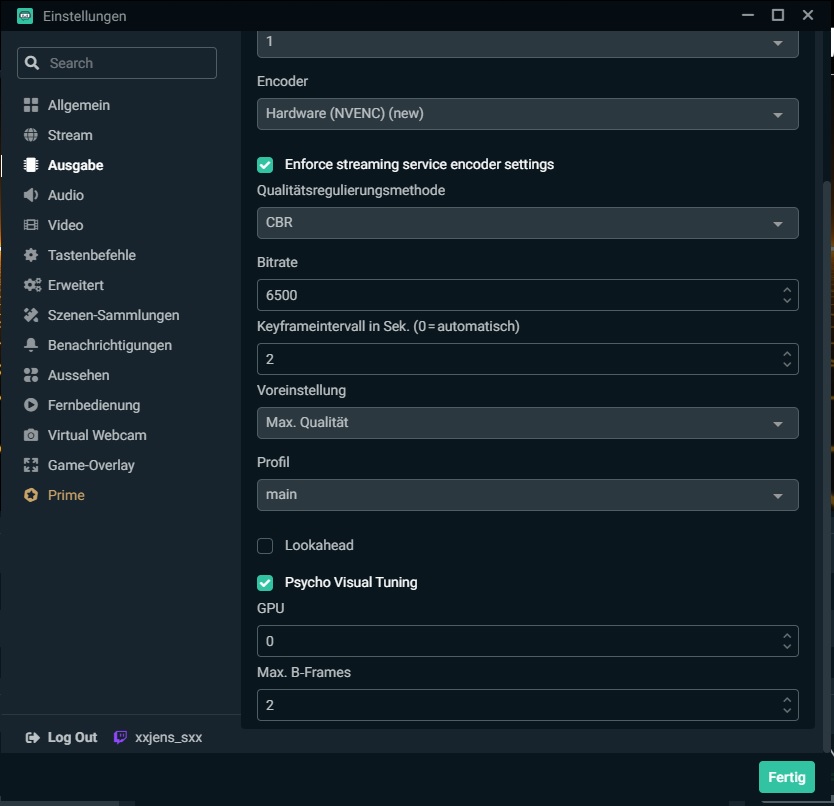Click the Video film icon
This screenshot has height=806, width=834.
point(31,225)
